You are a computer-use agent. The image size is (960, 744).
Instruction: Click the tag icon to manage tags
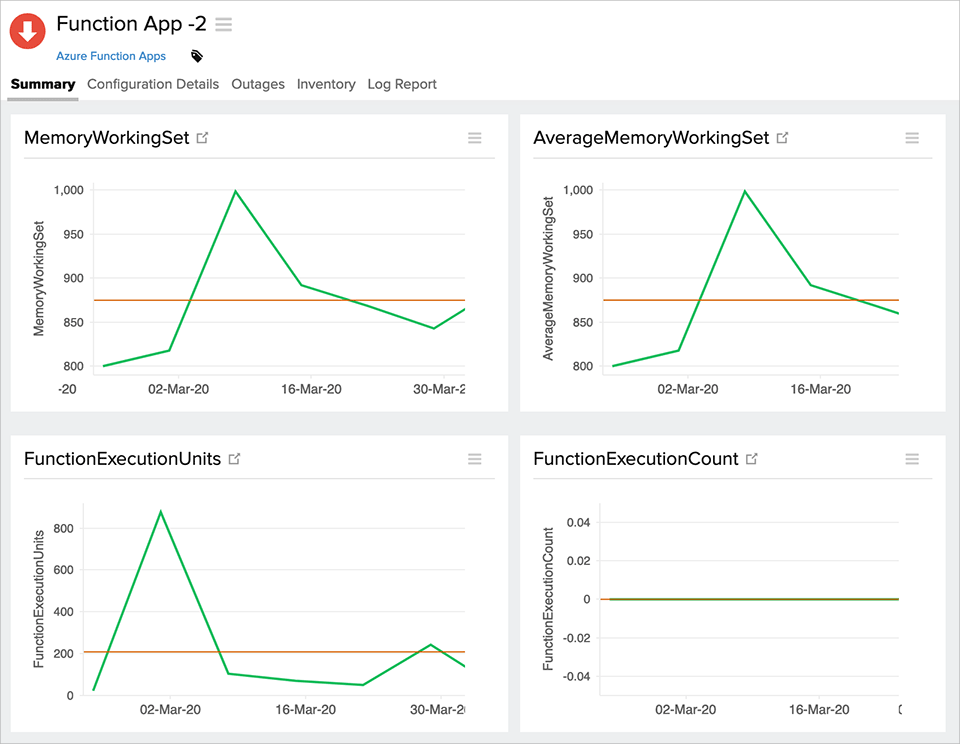196,57
